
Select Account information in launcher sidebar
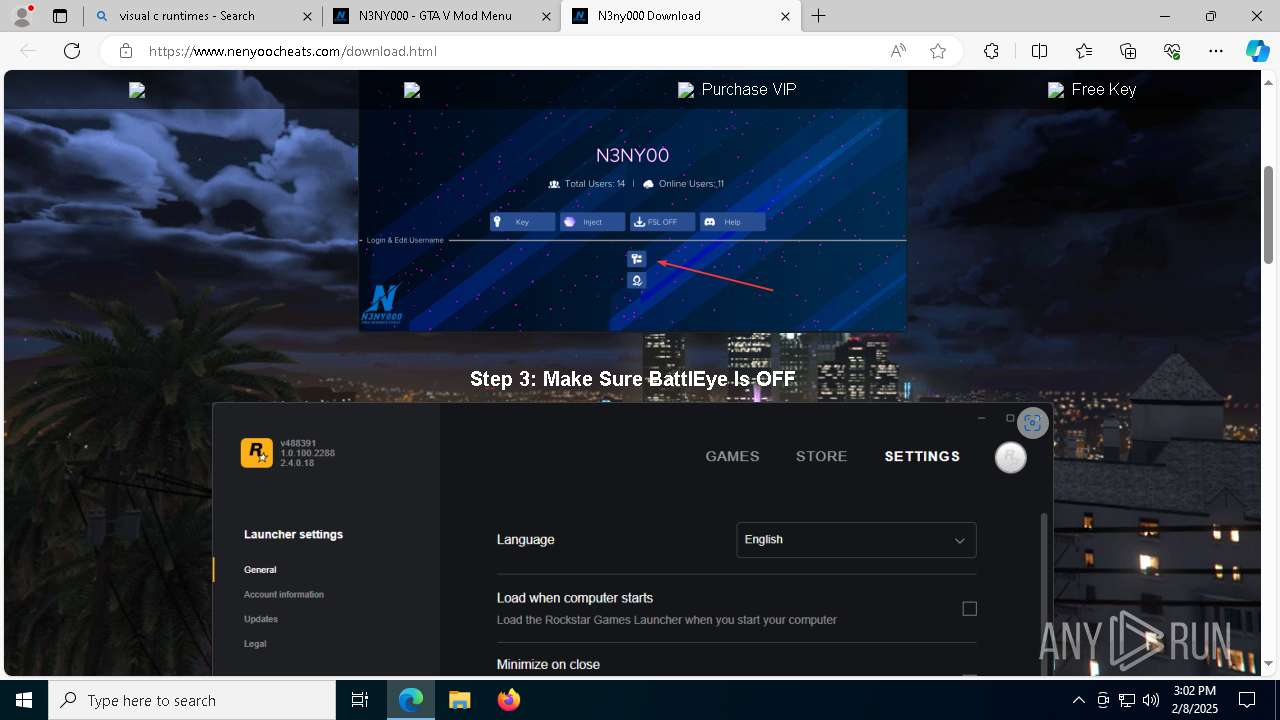284,594
